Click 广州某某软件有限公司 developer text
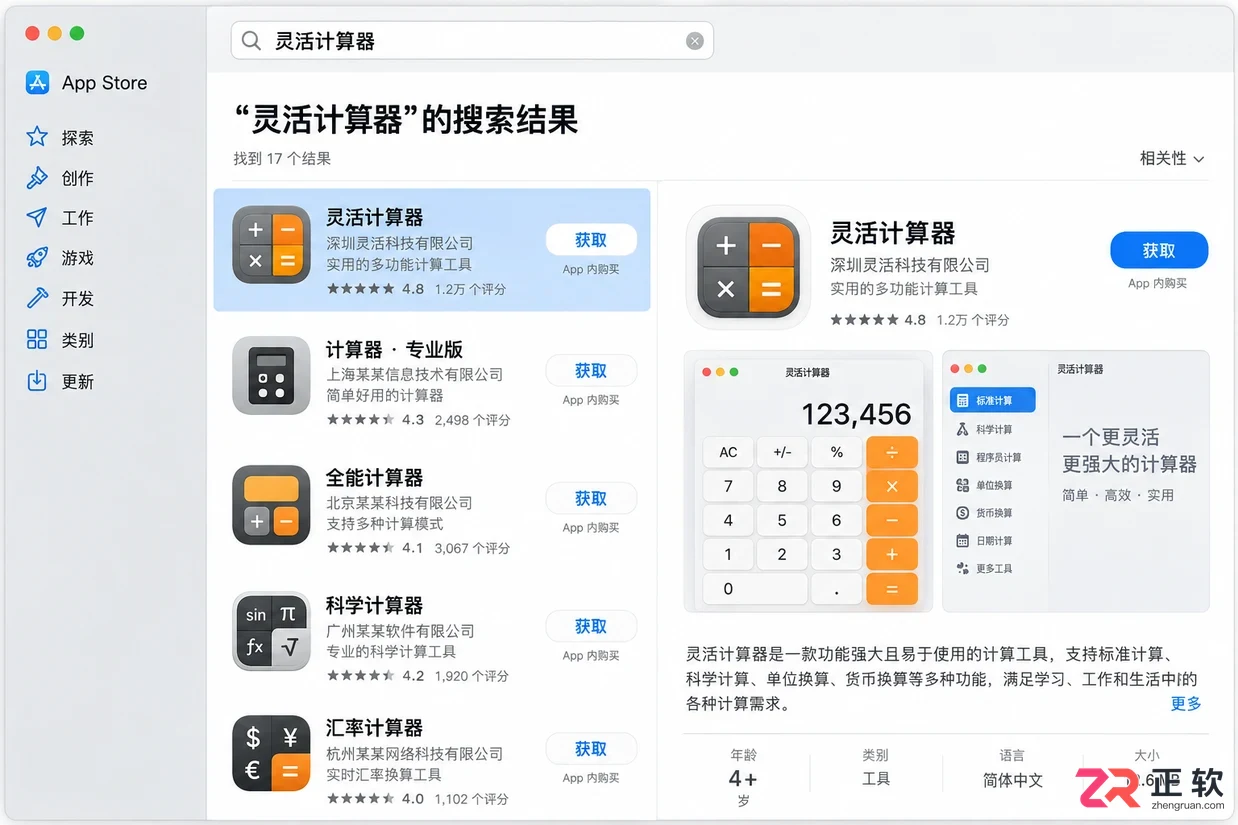Screen dimensions: 1238x825 coord(400,630)
